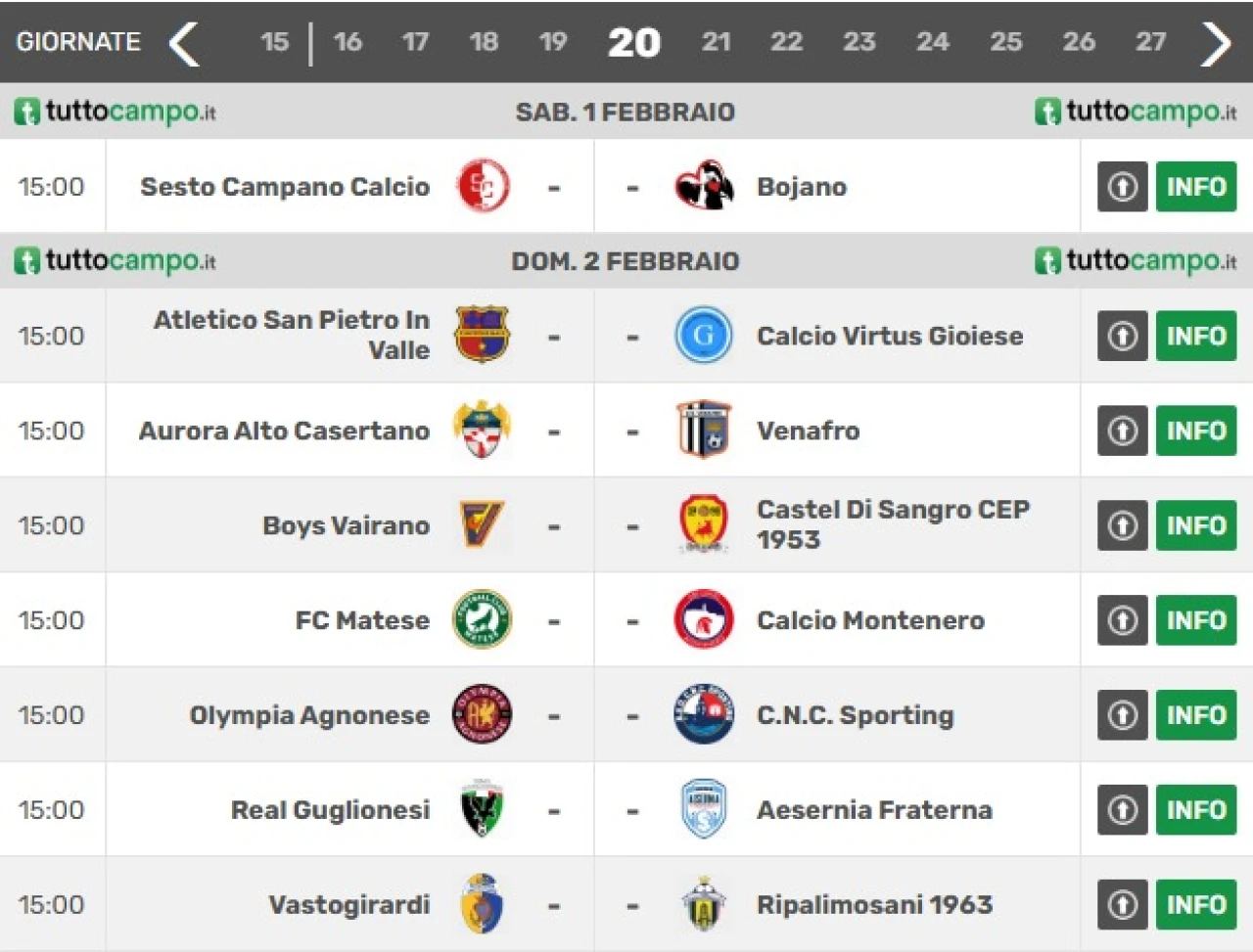Open giornata 15
Viewport: 1253px width, 952px height.
[x=275, y=42]
